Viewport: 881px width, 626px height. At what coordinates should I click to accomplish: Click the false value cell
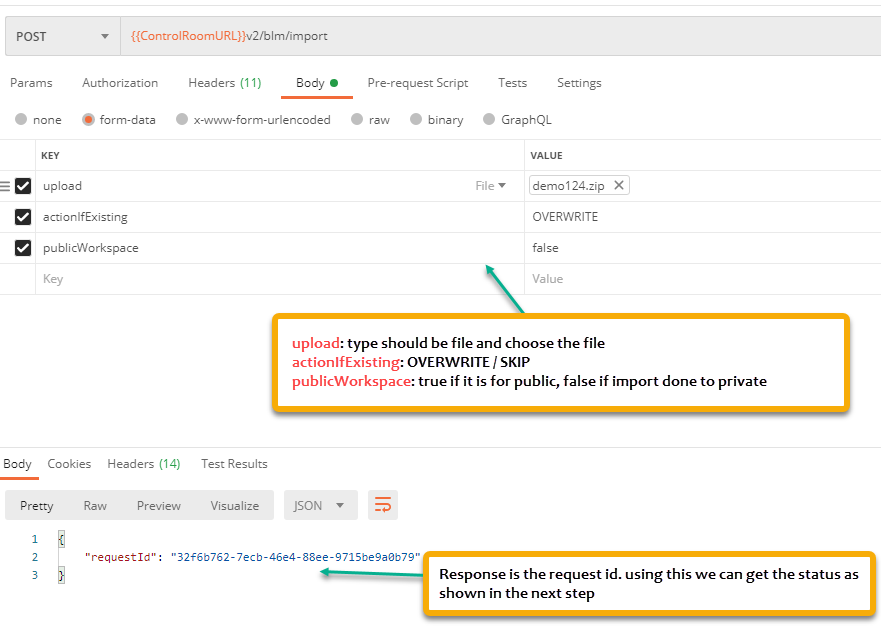[x=703, y=248]
